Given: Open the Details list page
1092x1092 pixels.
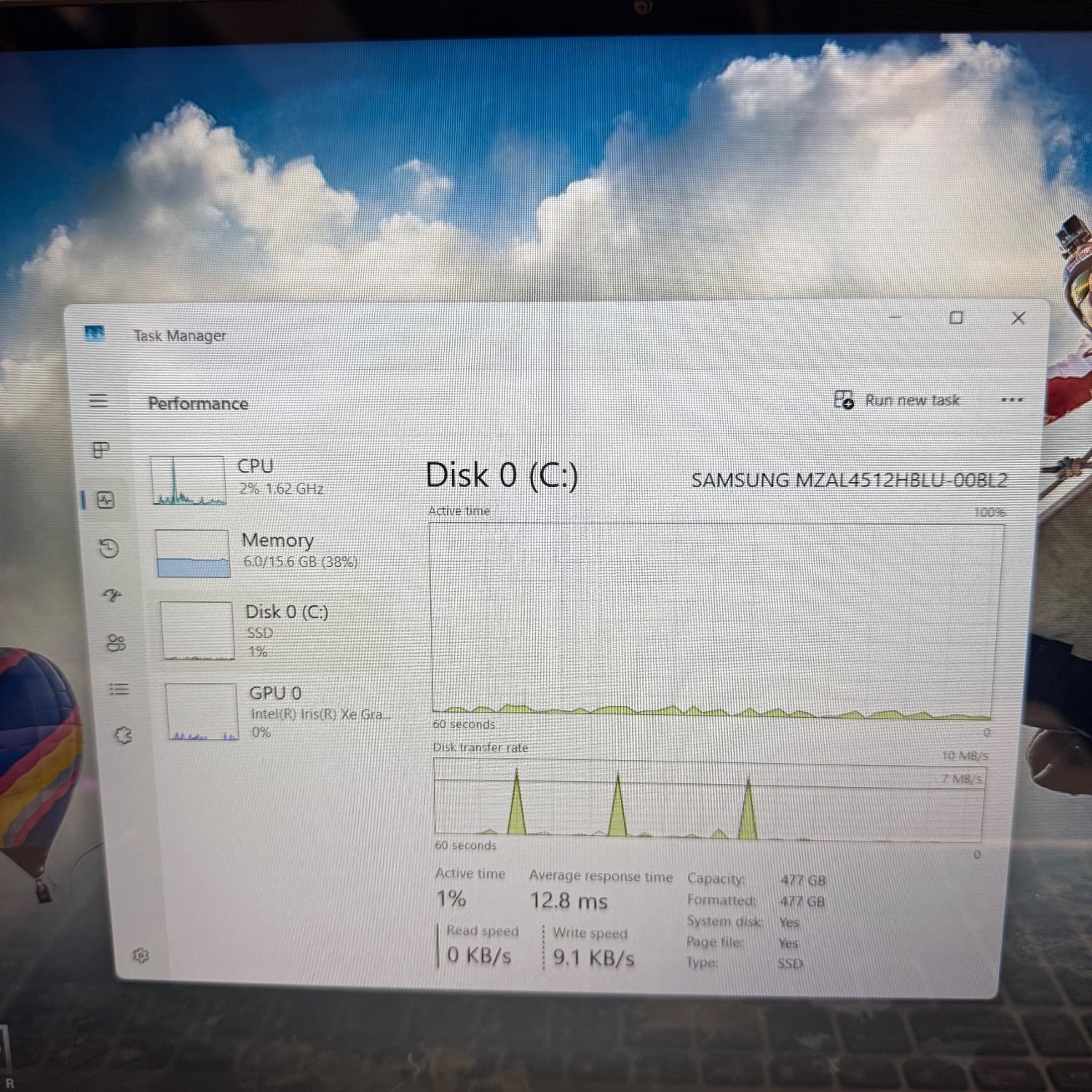Looking at the screenshot, I should point(119,689).
